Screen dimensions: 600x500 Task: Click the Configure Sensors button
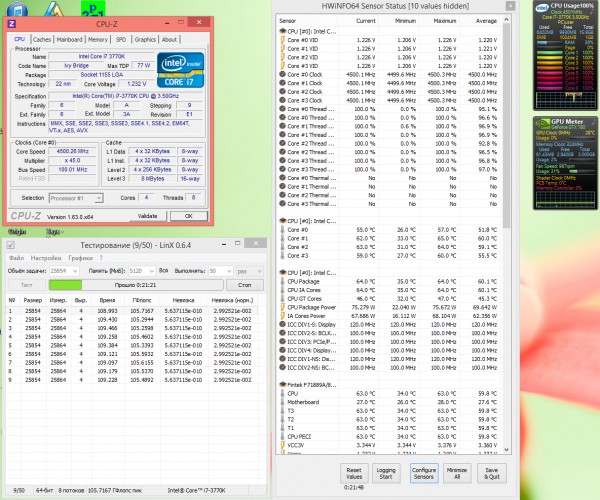pos(424,473)
